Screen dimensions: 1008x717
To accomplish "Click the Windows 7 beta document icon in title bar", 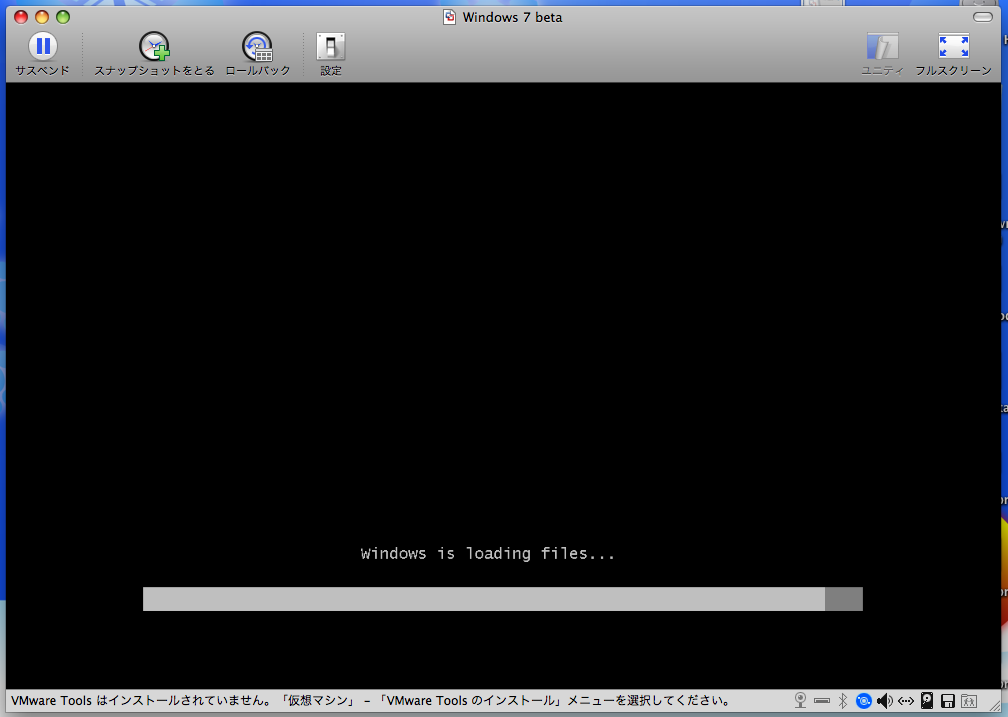I will coord(449,17).
